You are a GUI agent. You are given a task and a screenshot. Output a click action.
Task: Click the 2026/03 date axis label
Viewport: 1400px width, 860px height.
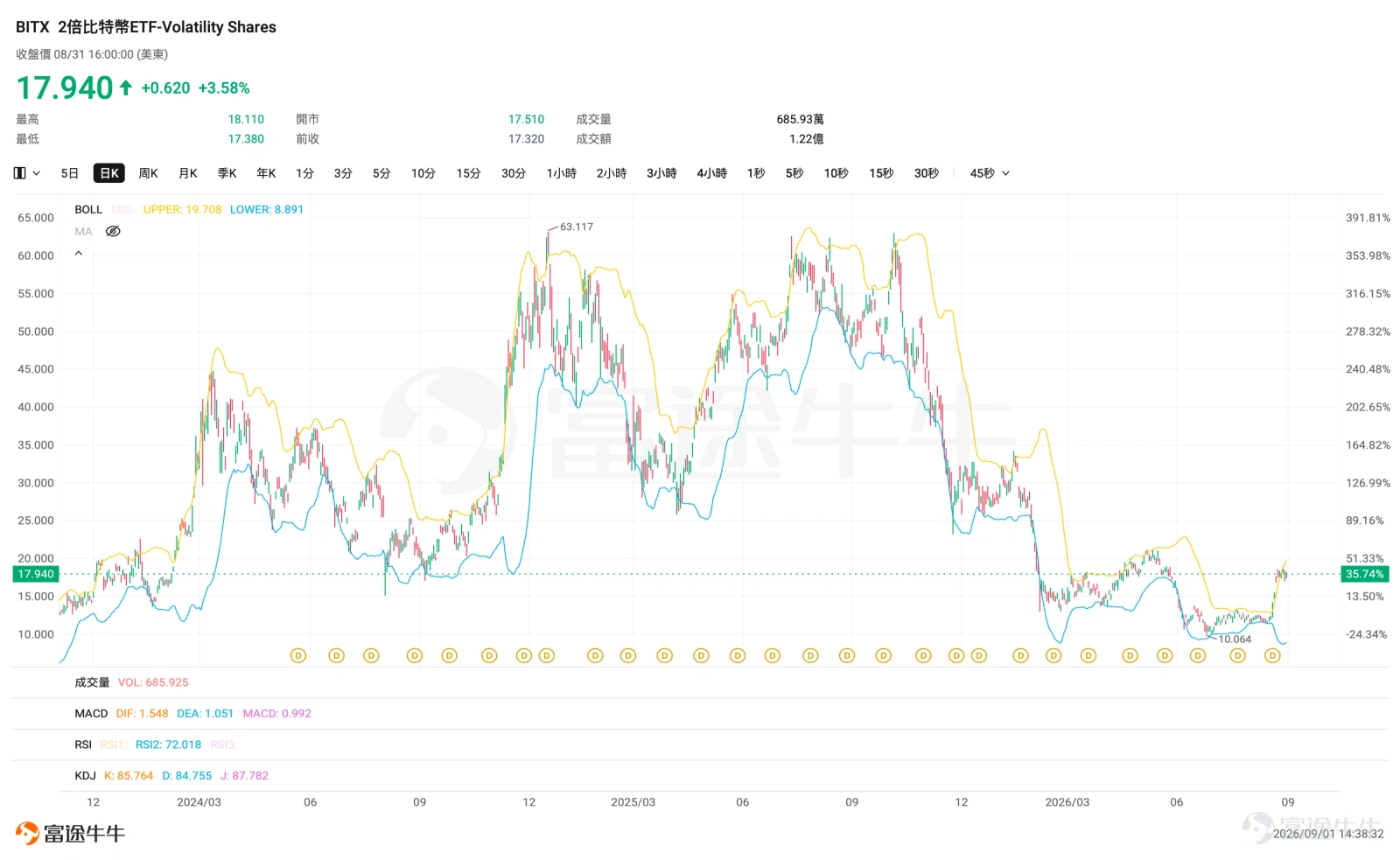(x=1067, y=802)
